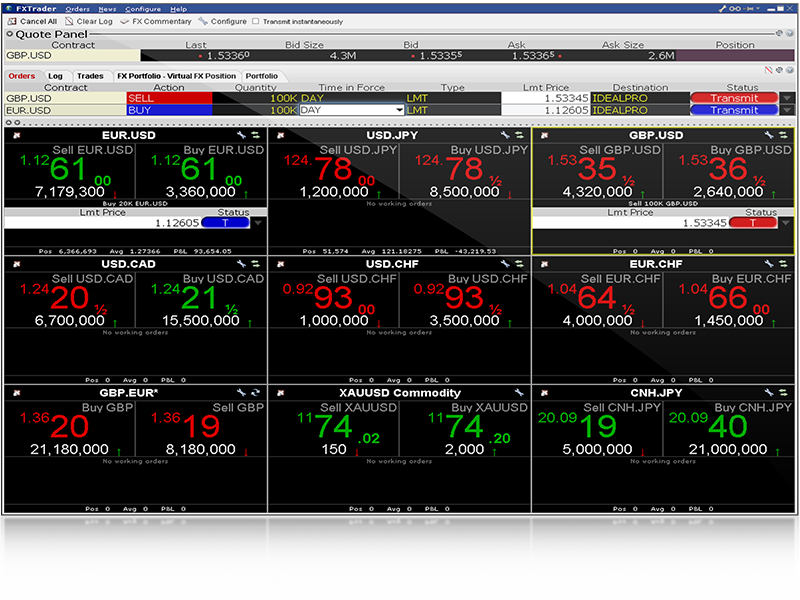Remove the GBP.USD cell with its X icon

tap(544, 135)
